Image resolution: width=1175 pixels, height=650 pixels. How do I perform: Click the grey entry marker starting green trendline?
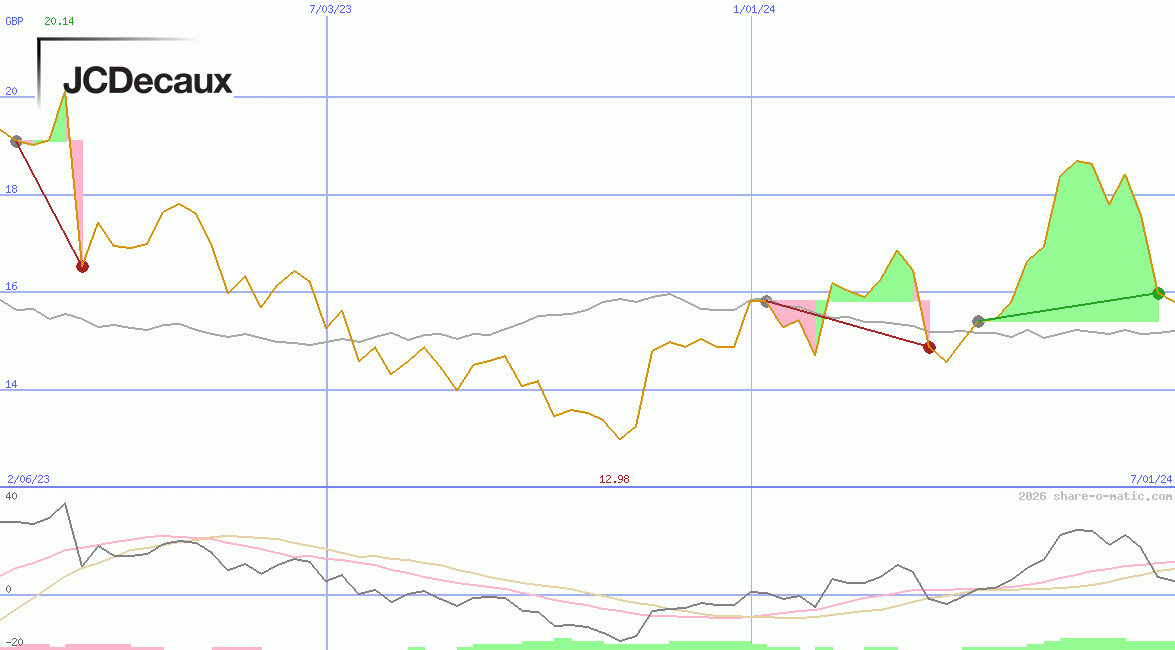(978, 321)
